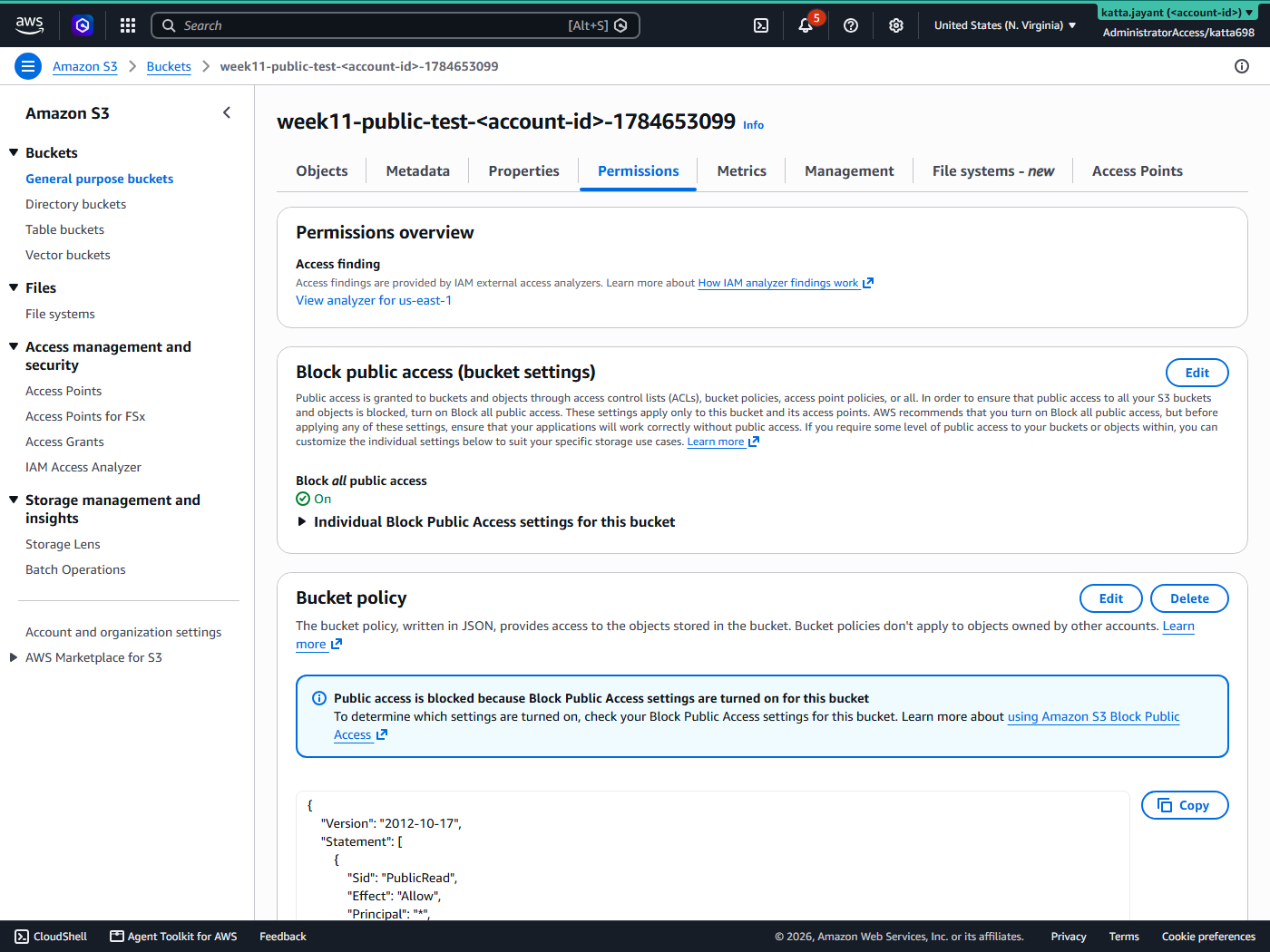Image resolution: width=1270 pixels, height=952 pixels.
Task: Open the help question mark menu
Action: tap(851, 25)
